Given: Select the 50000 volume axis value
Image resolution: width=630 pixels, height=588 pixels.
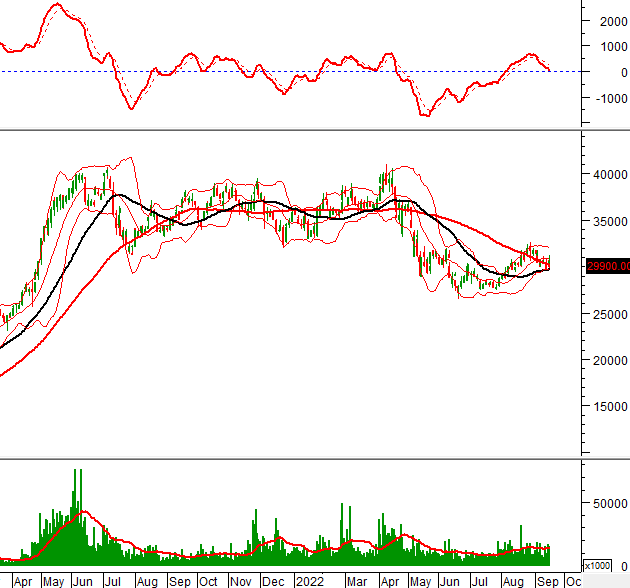Looking at the screenshot, I should click(610, 504).
